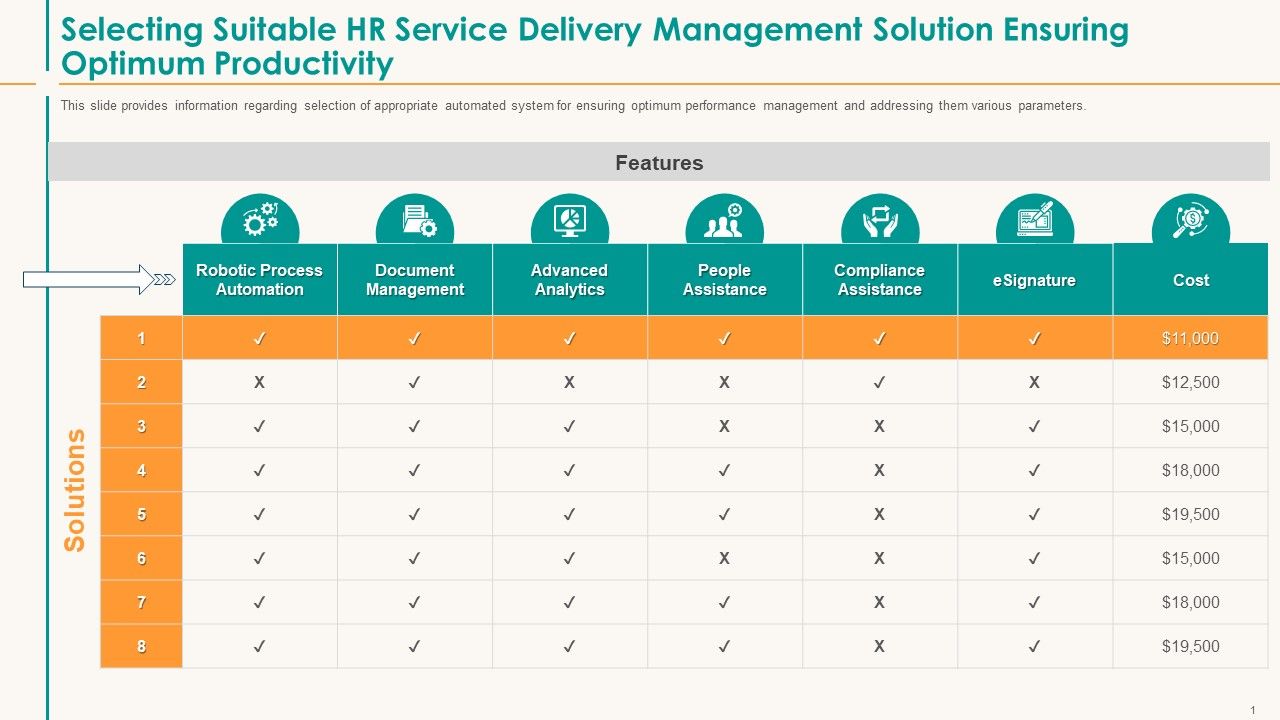Select the 'Document Management' column header
The width and height of the screenshot is (1280, 720).
coord(415,280)
